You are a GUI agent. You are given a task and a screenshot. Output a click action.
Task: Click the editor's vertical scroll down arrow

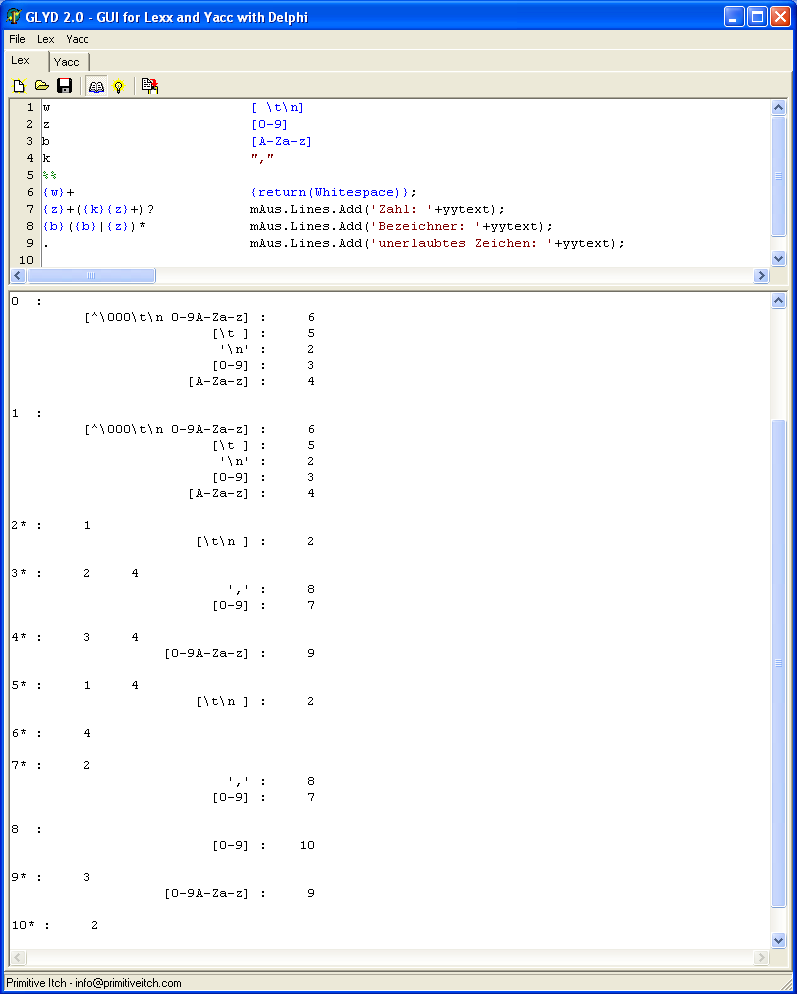click(x=779, y=258)
